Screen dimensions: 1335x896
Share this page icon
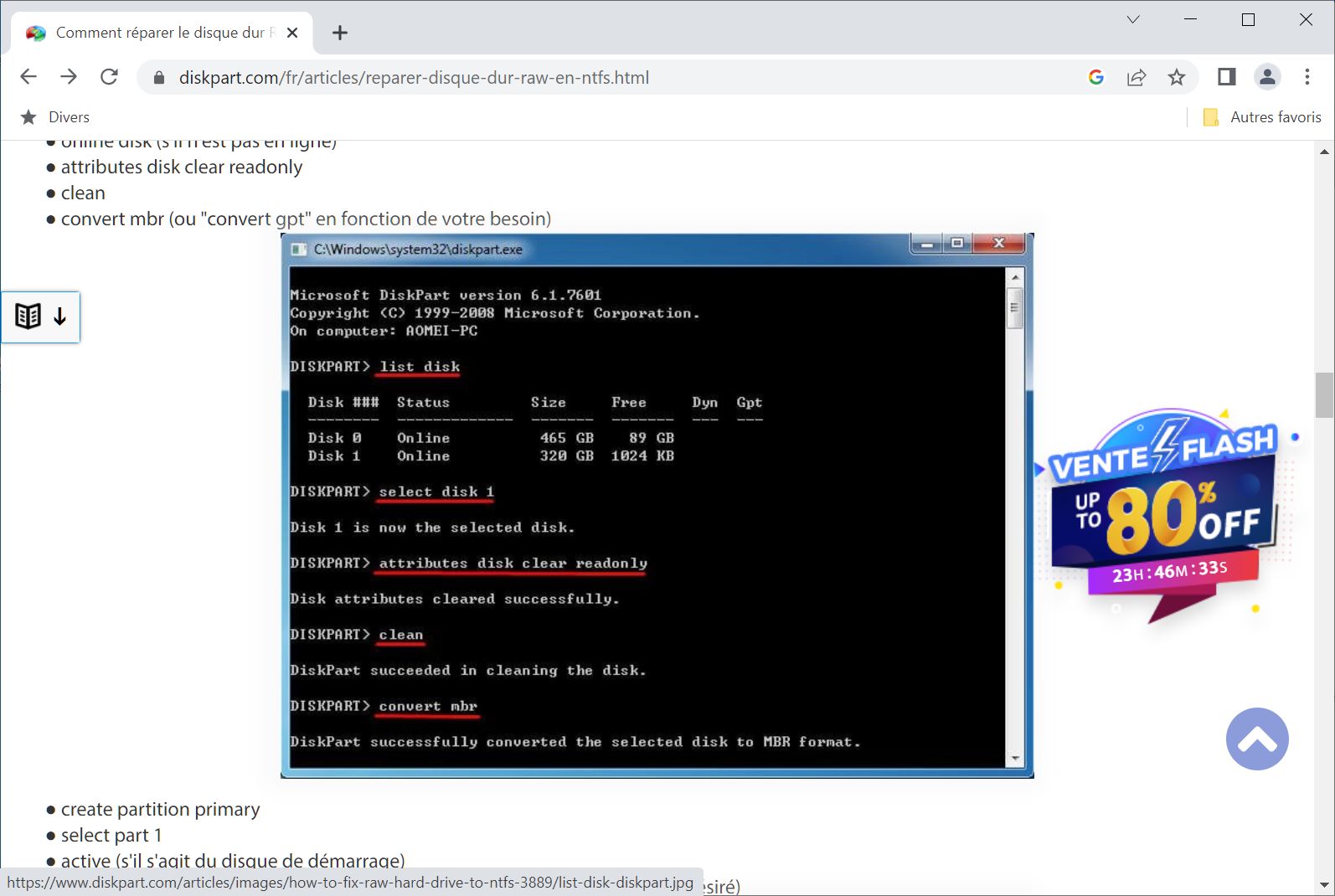click(x=1137, y=77)
